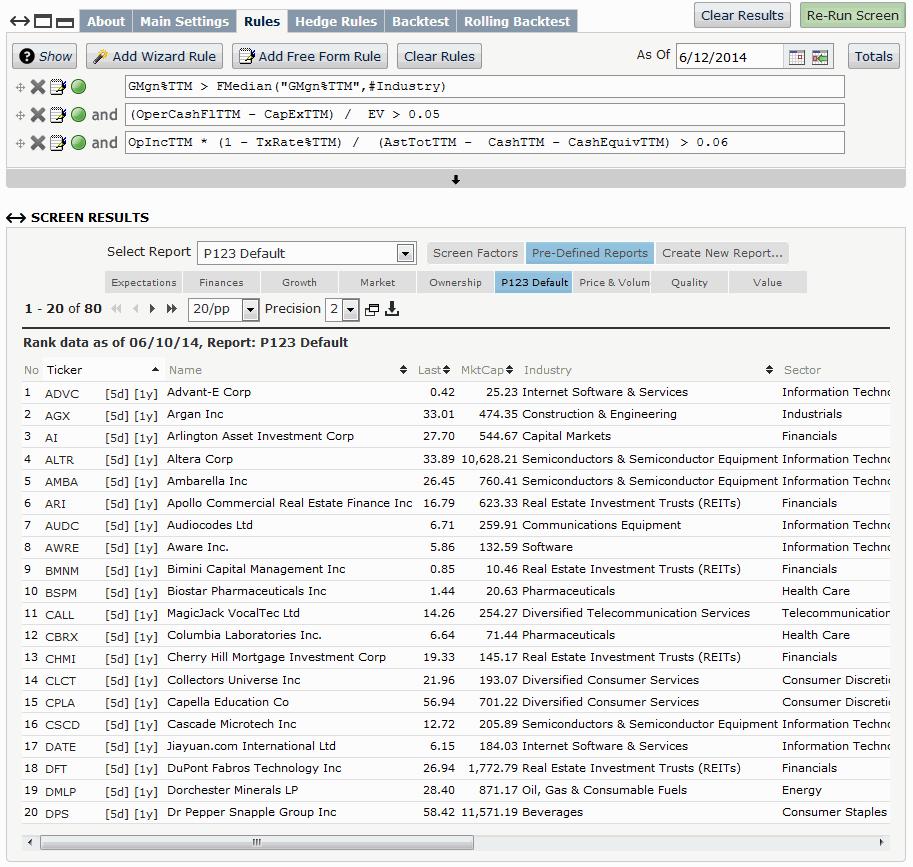Choose the Quality report
Image resolution: width=913 pixels, height=867 pixels.
click(689, 282)
